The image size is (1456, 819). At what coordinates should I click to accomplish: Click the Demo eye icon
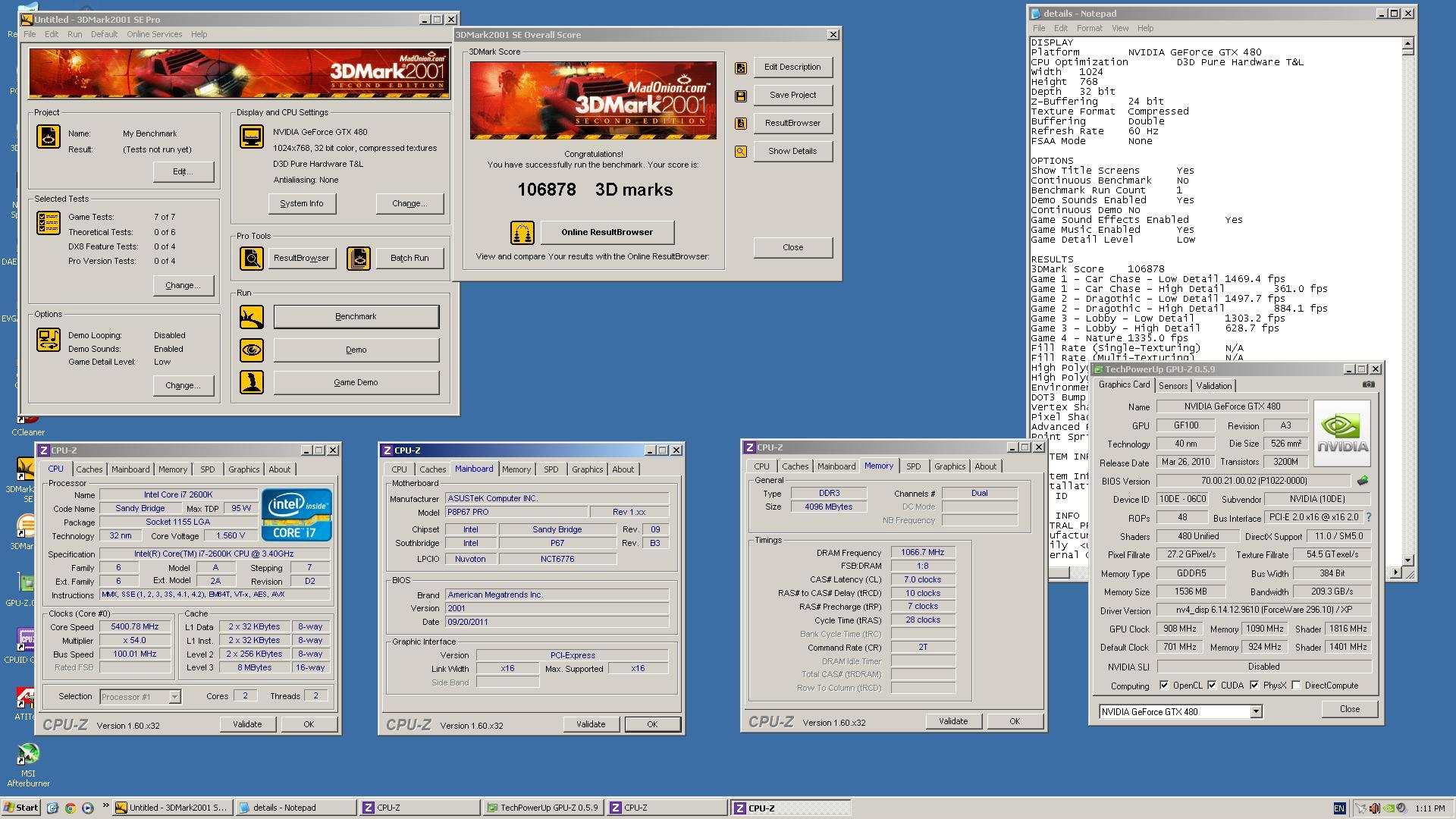252,350
